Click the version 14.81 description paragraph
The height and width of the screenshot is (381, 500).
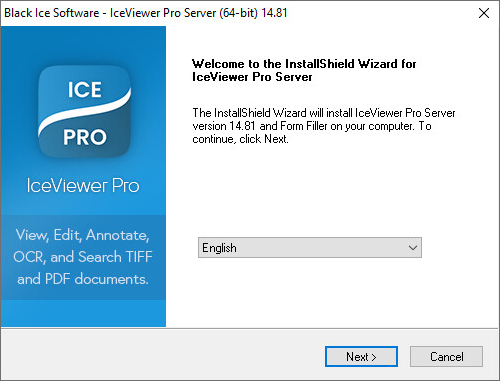pyautogui.click(x=324, y=126)
